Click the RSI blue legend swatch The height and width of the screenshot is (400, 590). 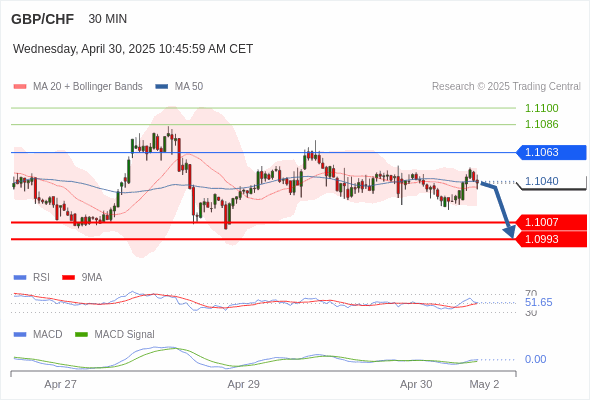20,278
